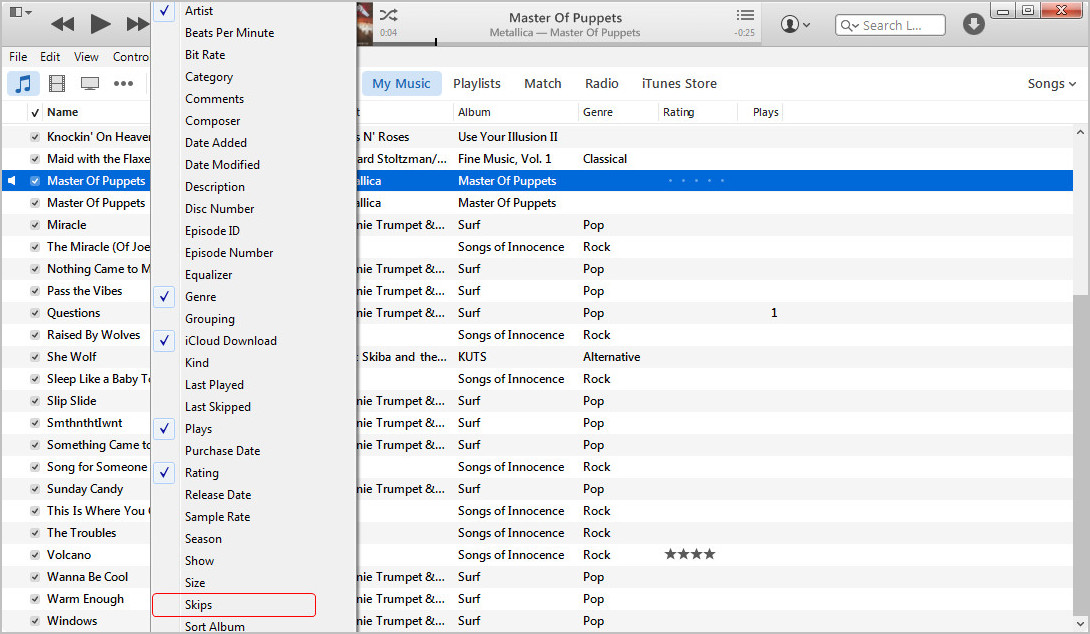The height and width of the screenshot is (634, 1090).
Task: Click scrollbar down arrow of song list
Action: tap(1080, 624)
